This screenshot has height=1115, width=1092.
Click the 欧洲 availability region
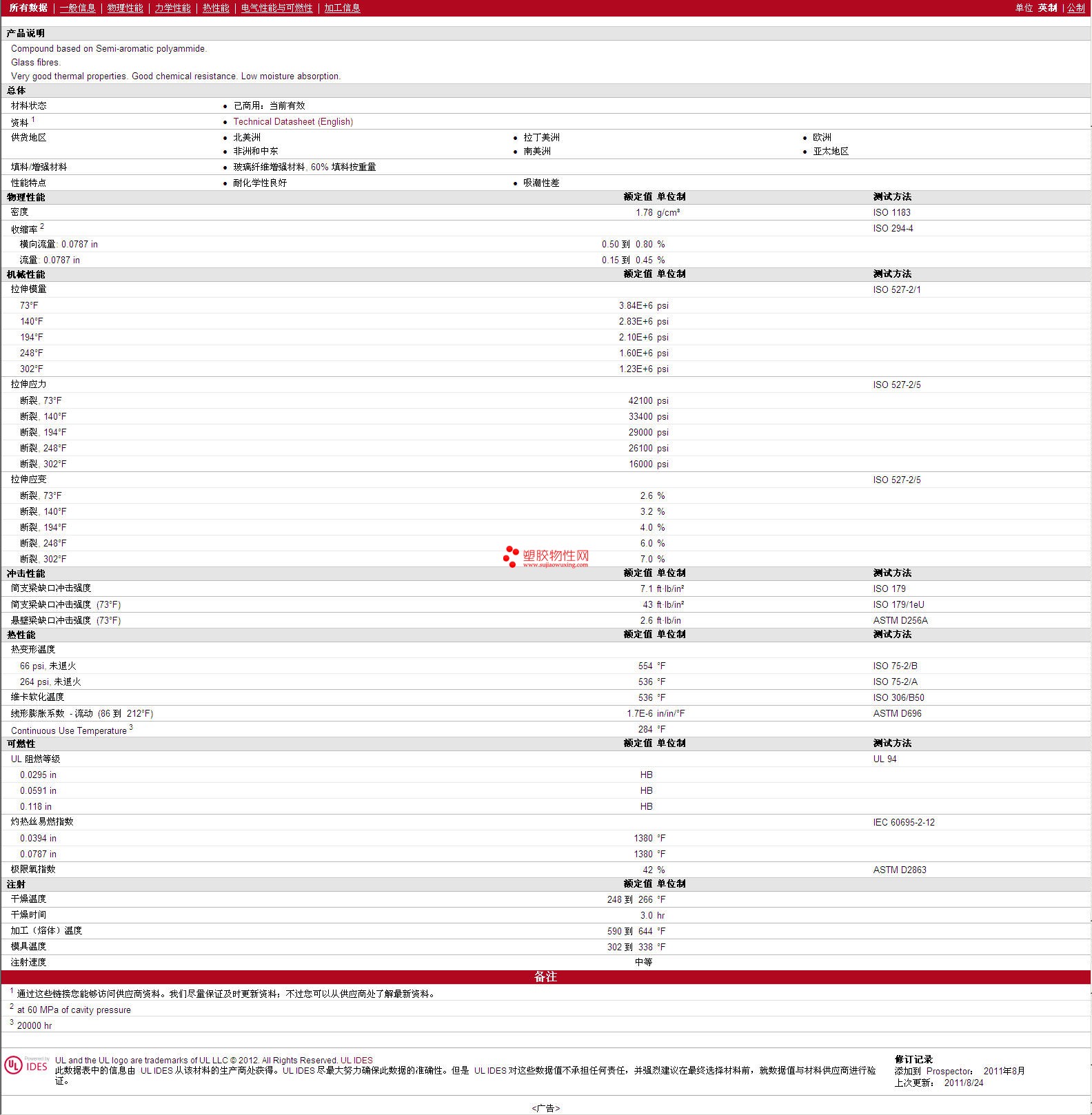(x=822, y=137)
